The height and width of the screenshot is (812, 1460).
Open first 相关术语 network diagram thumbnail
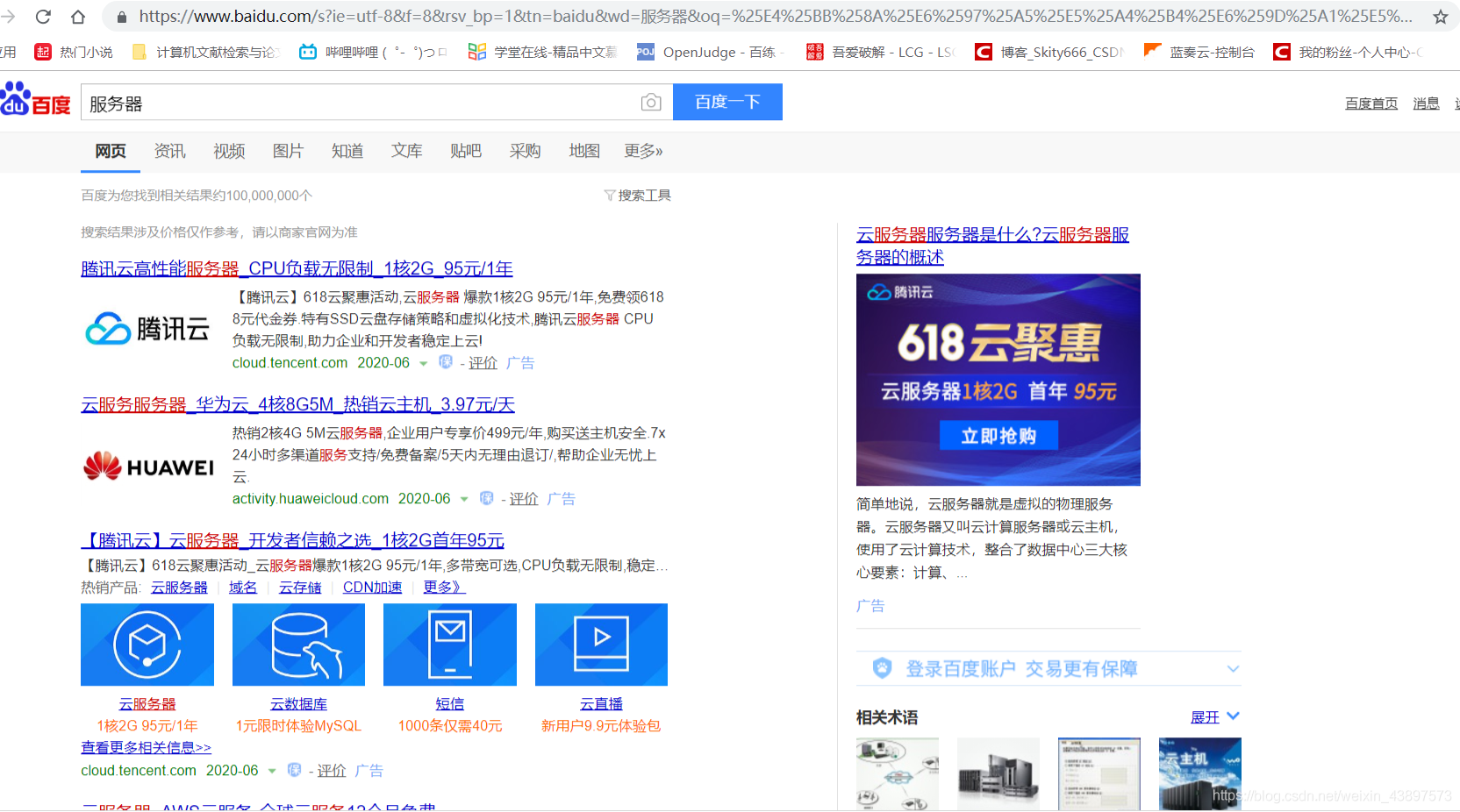click(898, 774)
